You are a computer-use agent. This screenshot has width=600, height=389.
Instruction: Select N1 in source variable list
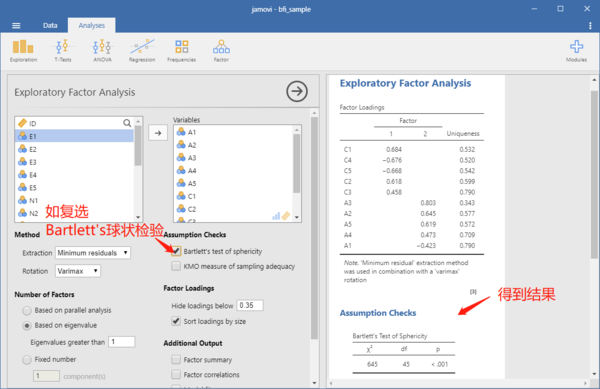74,200
